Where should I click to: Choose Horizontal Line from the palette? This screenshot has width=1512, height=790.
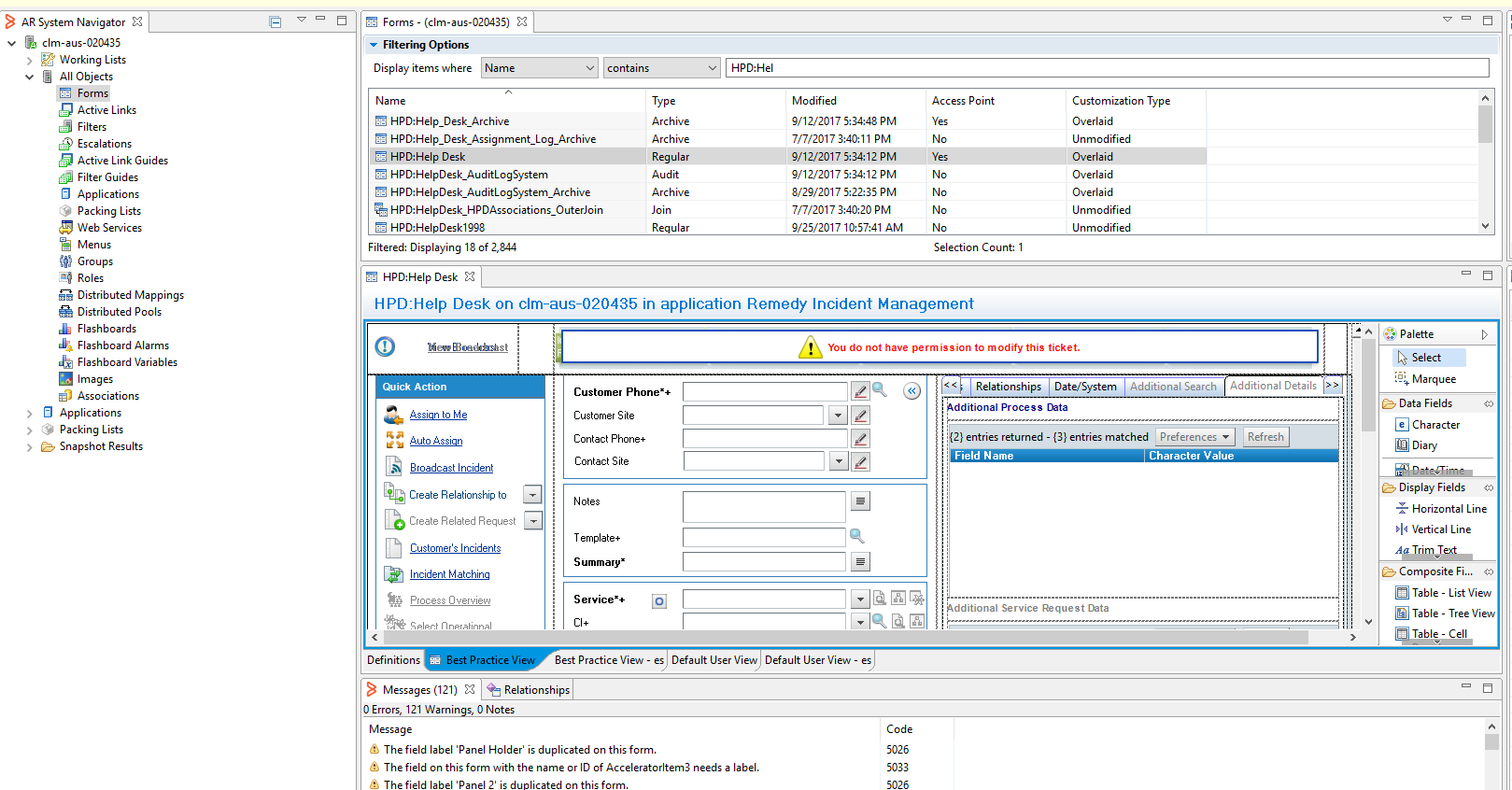1448,509
